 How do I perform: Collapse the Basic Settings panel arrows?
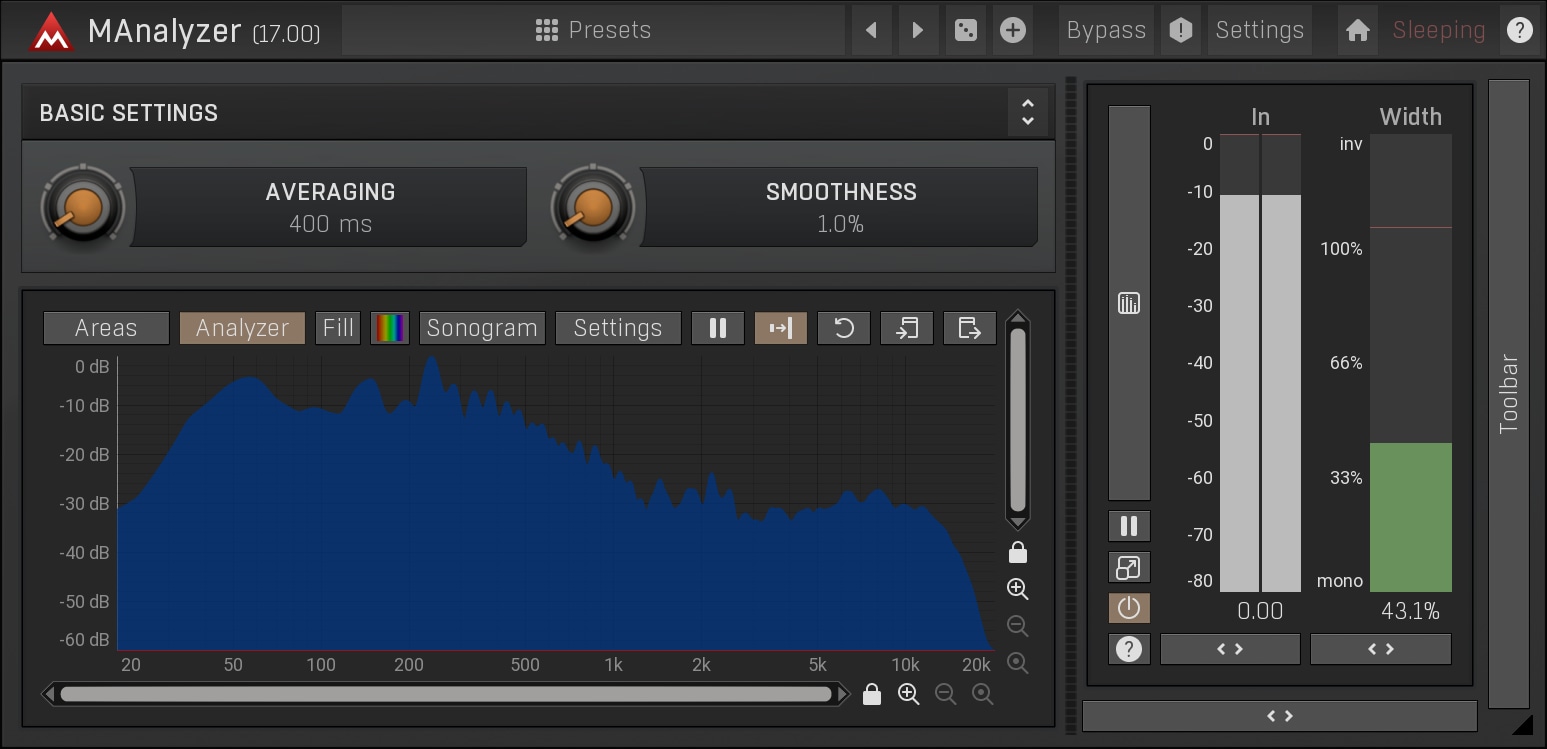click(x=1027, y=112)
